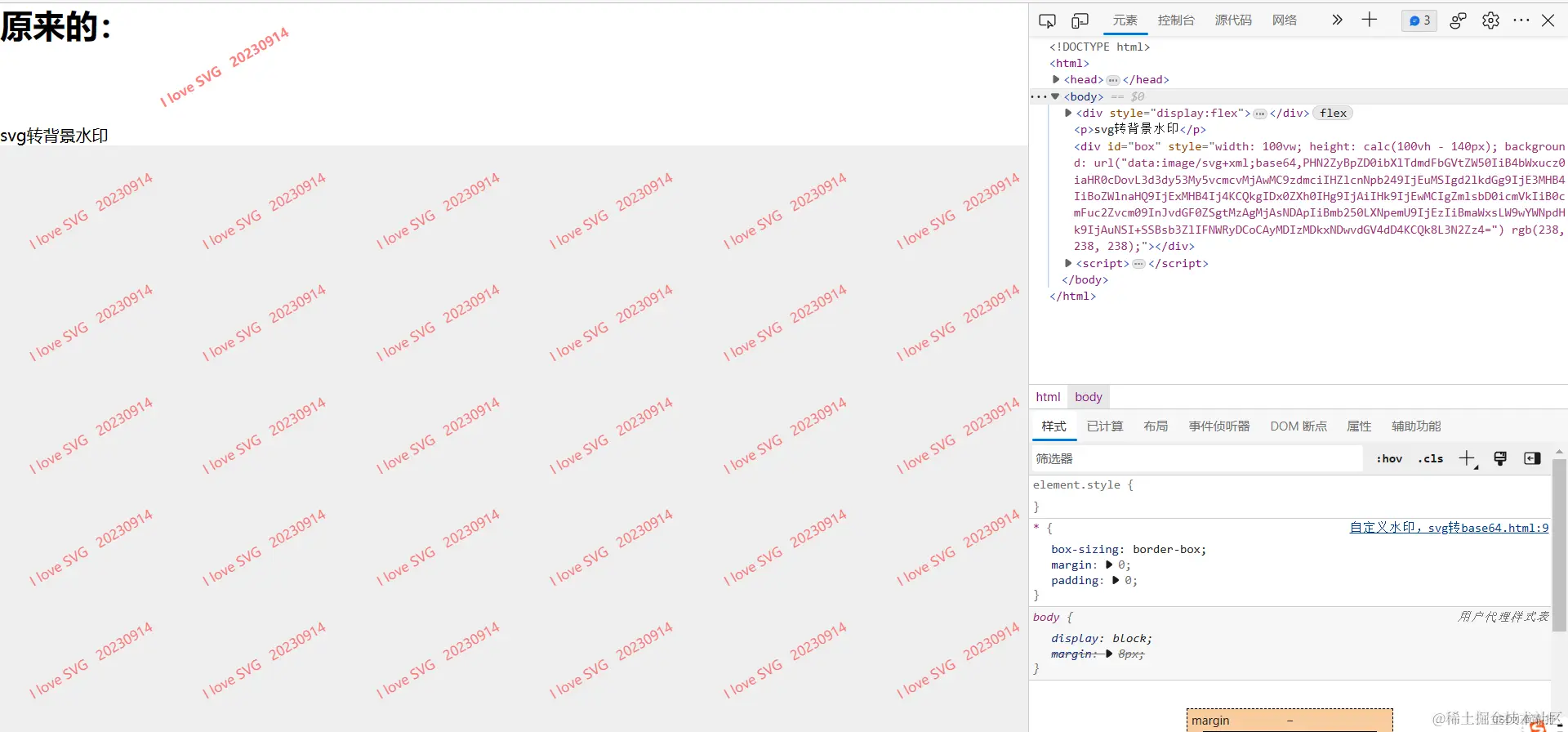Image resolution: width=1568 pixels, height=732 pixels.
Task: Open the DevTools more options menu
Action: (x=1521, y=20)
